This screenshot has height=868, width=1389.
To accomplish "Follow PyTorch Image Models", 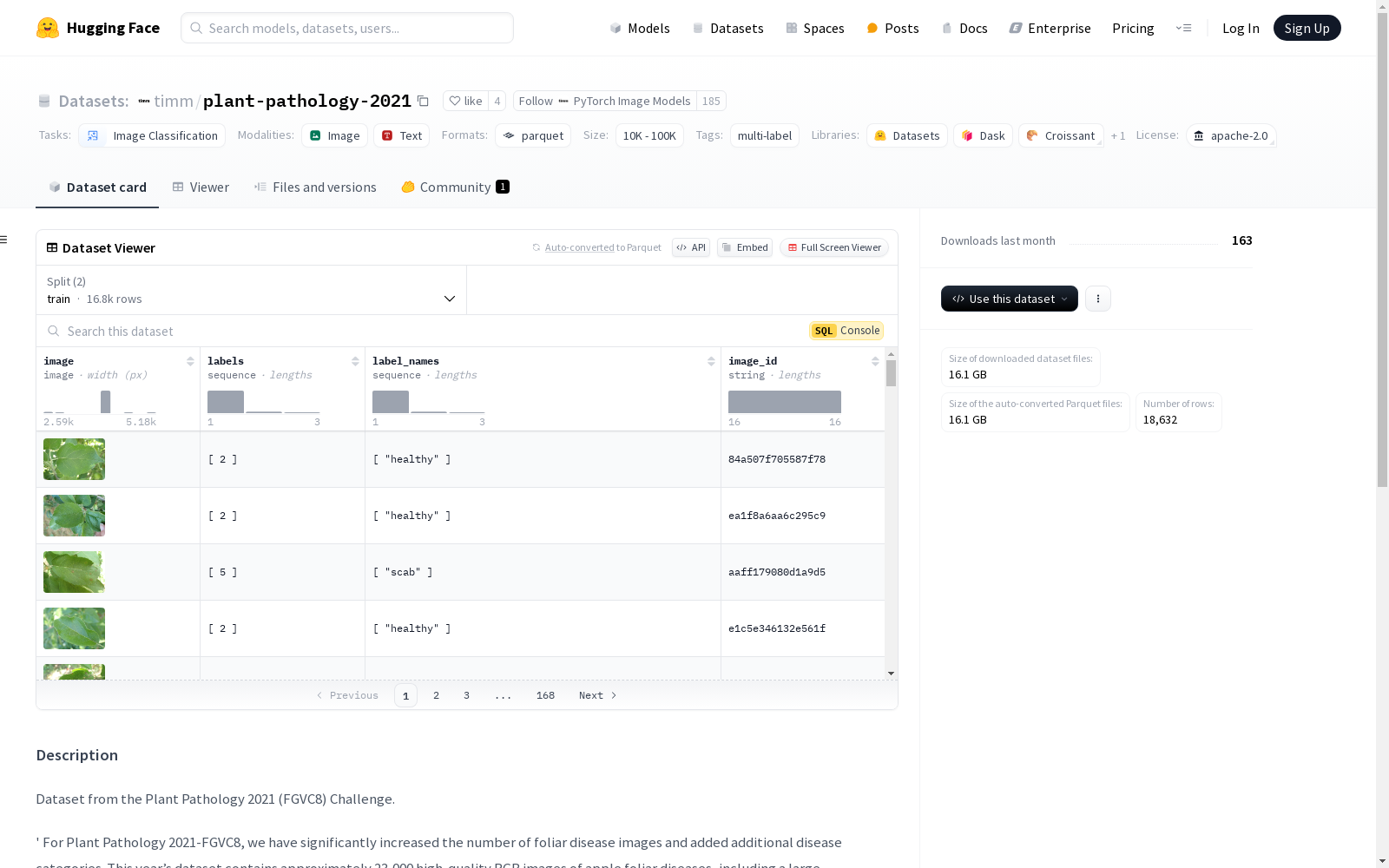I will [x=604, y=101].
